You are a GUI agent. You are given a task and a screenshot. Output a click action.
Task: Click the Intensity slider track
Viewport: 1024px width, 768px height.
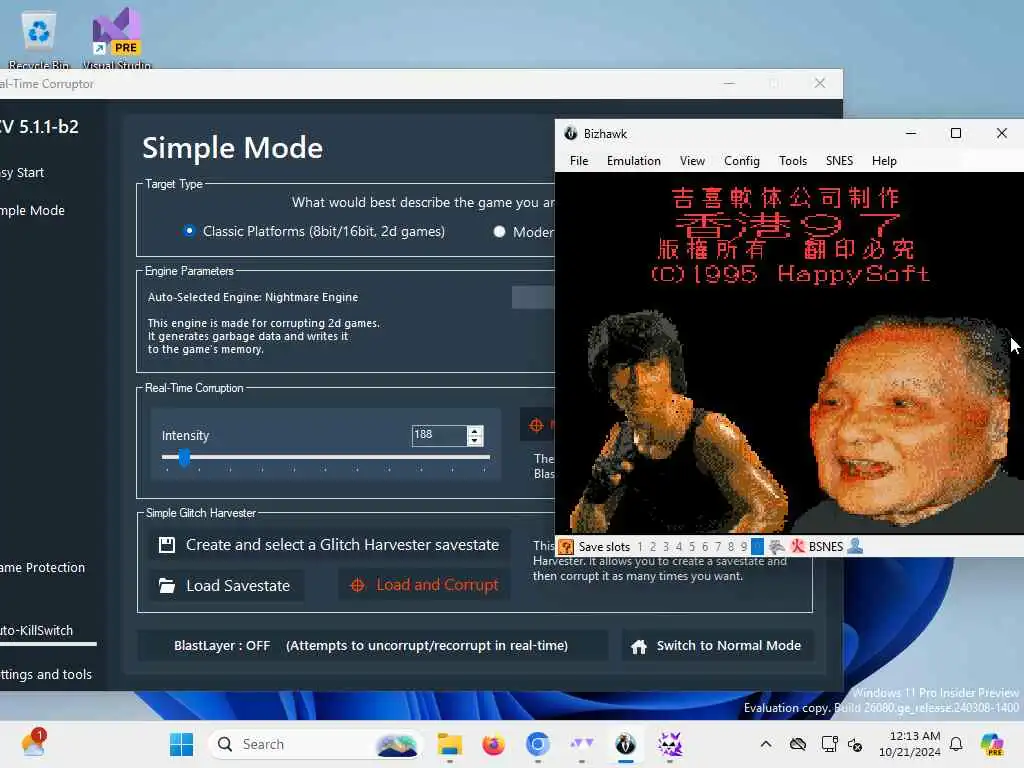click(326, 457)
